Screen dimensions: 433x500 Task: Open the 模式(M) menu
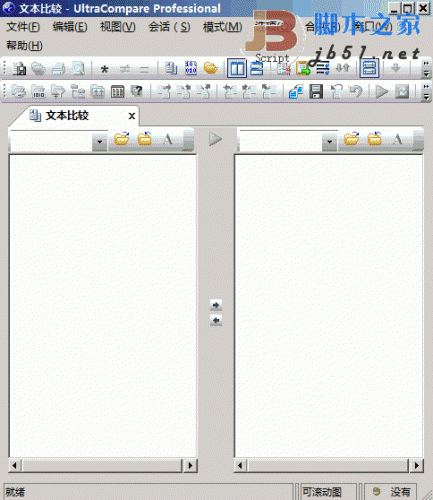tap(223, 27)
